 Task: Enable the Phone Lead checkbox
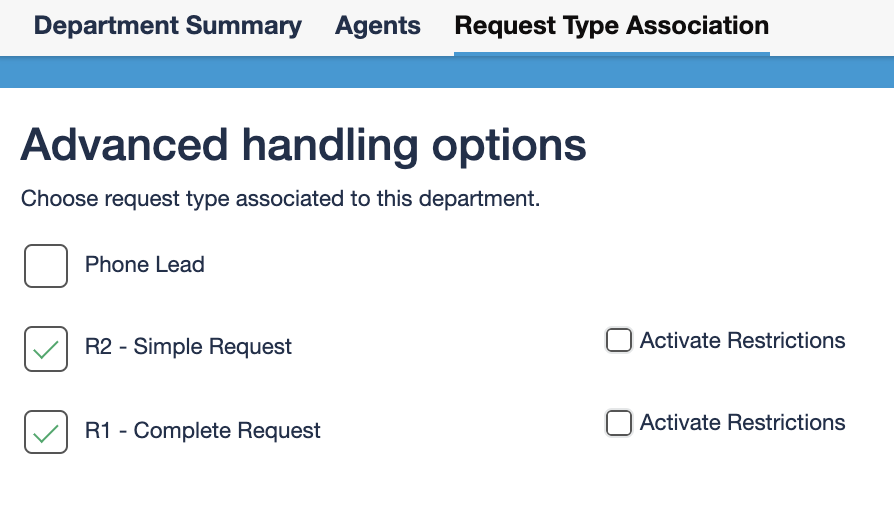pos(46,266)
